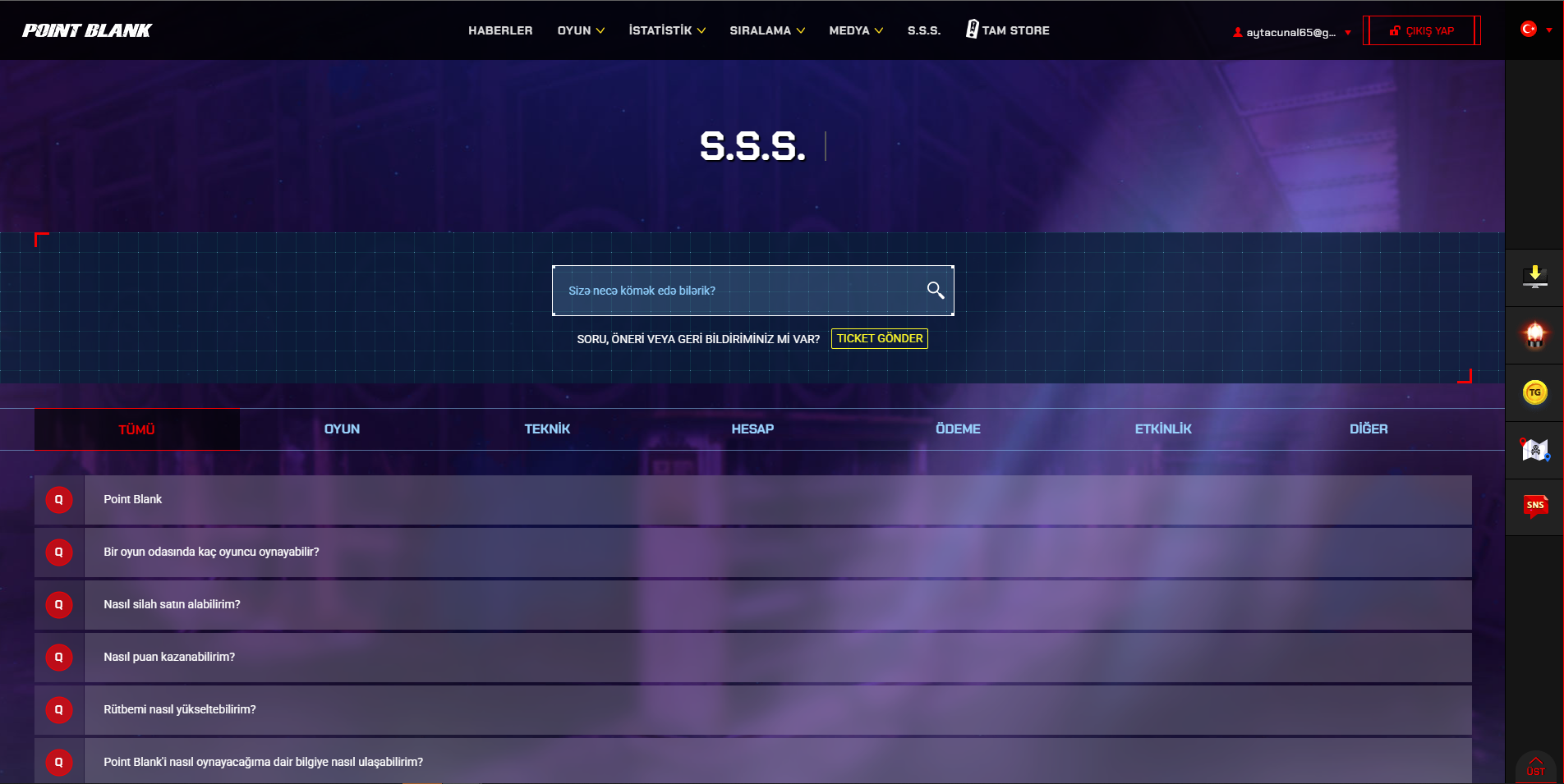The image size is (1564, 784).
Task: Expand the OYUN navigation dropdown
Action: 581,30
